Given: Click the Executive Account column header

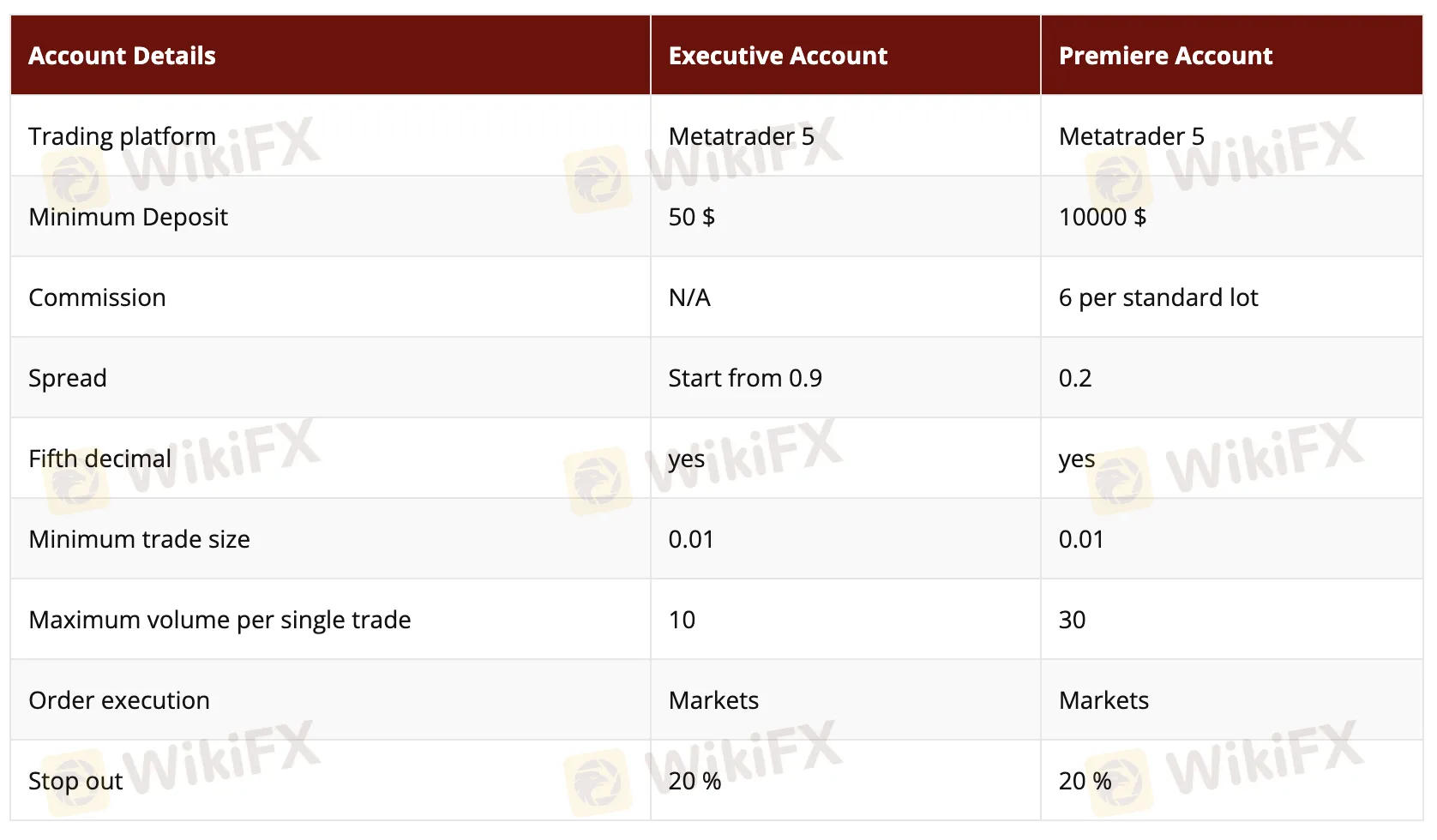Looking at the screenshot, I should pos(778,56).
